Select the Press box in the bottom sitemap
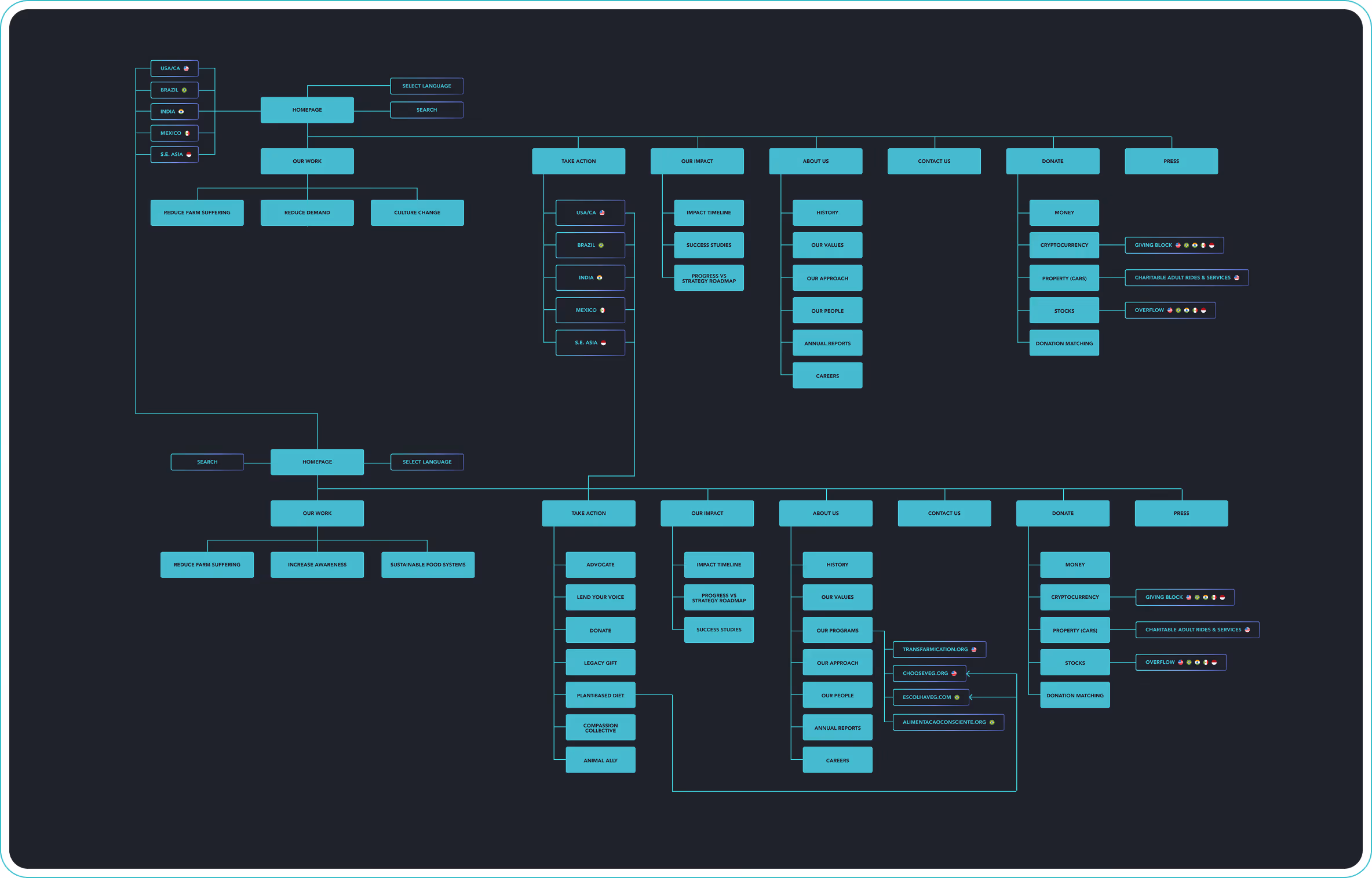 tap(1181, 513)
